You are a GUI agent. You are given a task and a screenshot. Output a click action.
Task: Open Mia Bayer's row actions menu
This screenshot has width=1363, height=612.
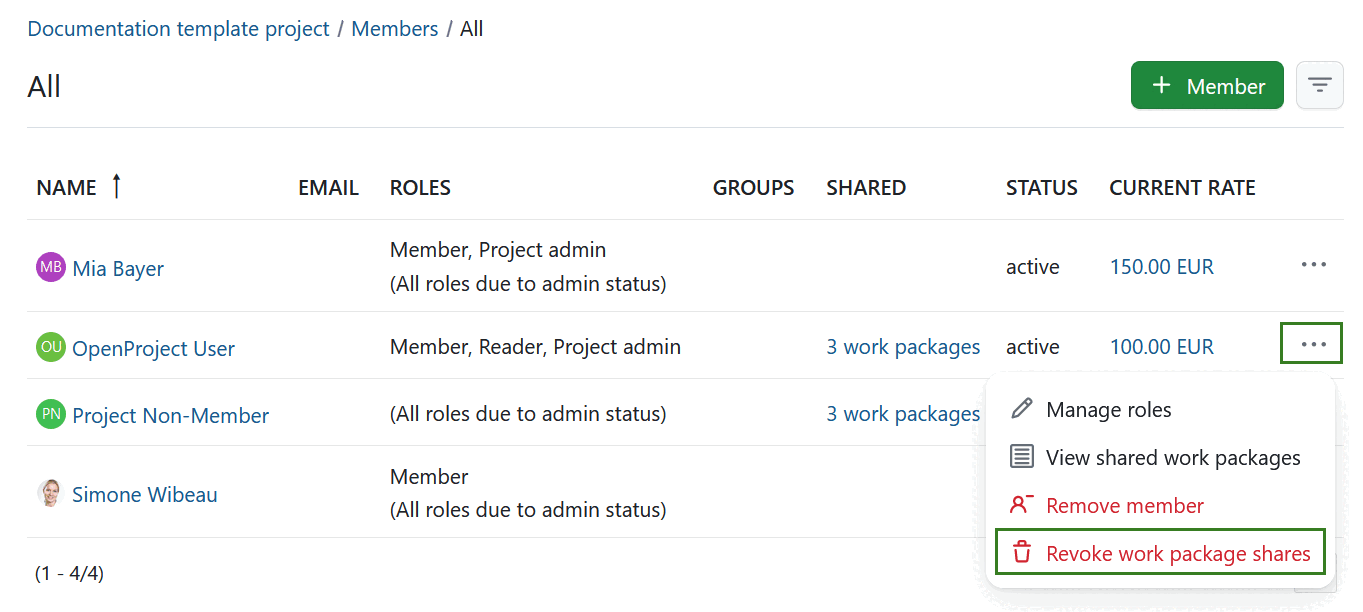pos(1313,265)
